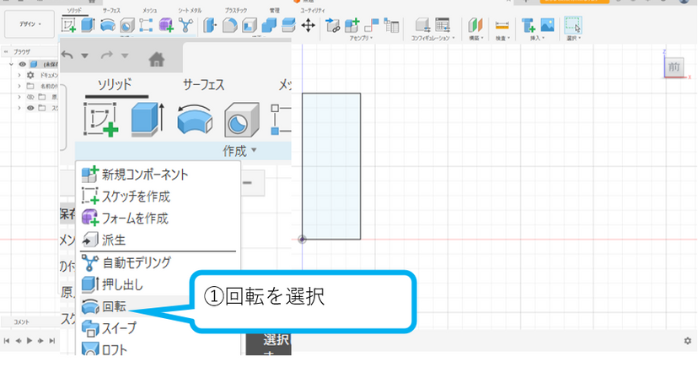Switch to the small メッシュ ribbon tab

point(150,10)
